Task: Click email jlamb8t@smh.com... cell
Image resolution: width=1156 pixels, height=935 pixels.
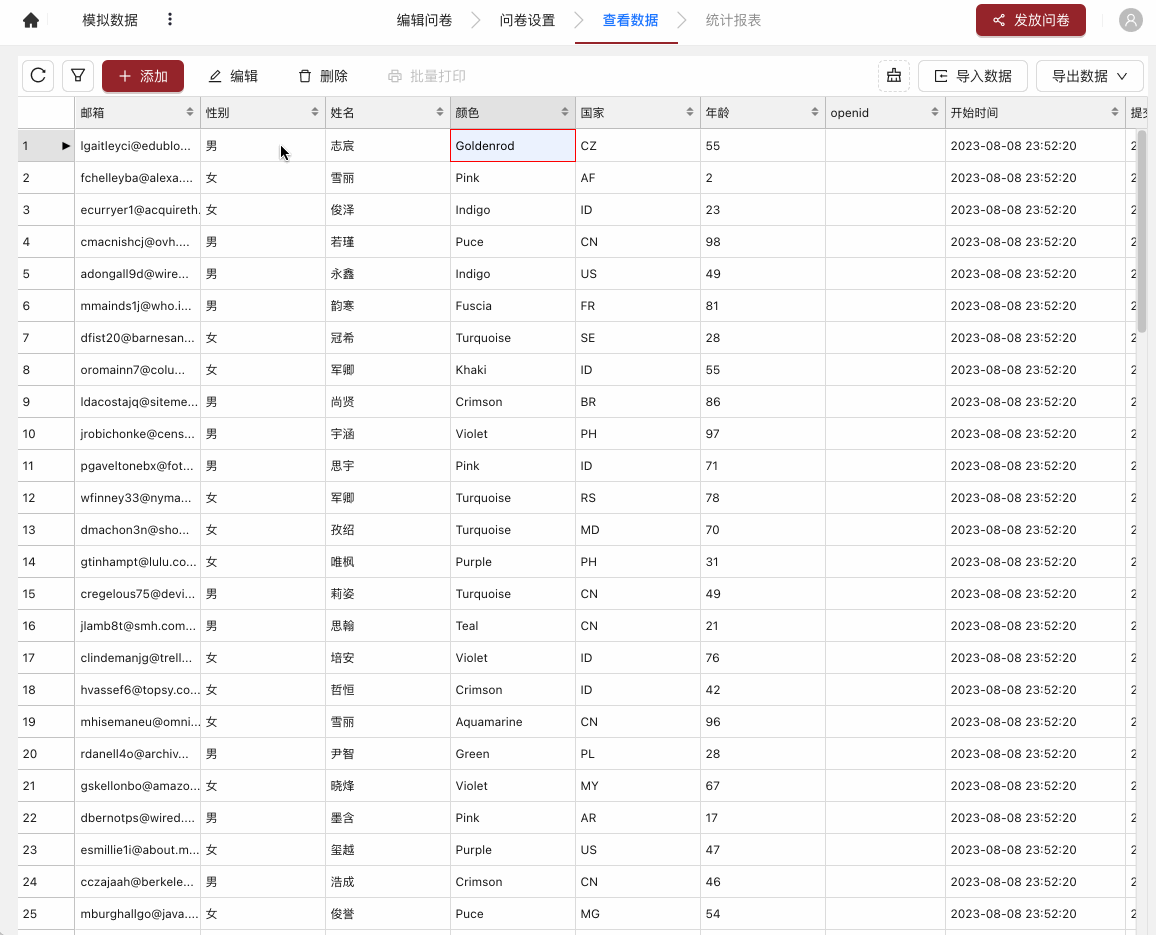Action: pos(137,625)
